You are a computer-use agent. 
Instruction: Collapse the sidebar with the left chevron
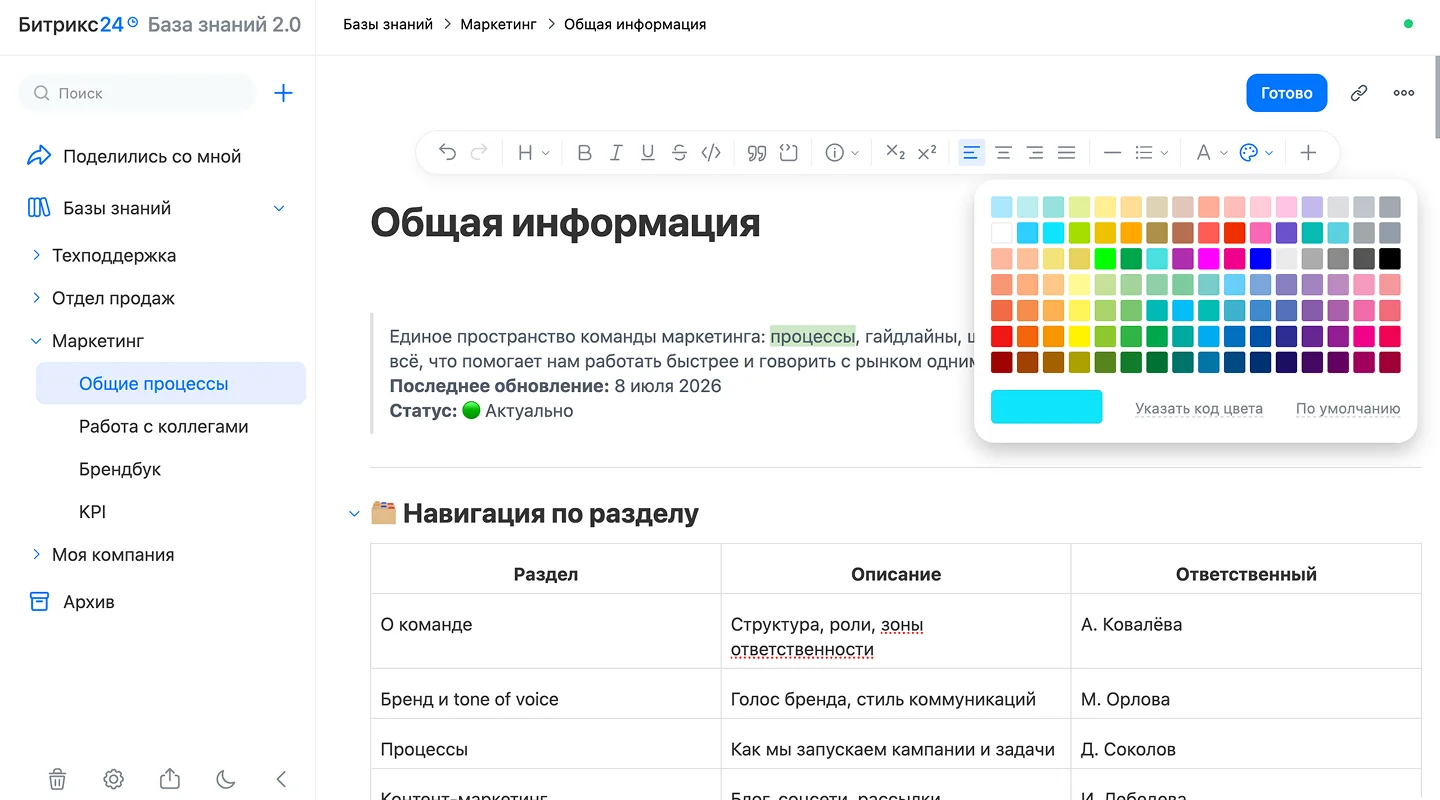[x=281, y=779]
